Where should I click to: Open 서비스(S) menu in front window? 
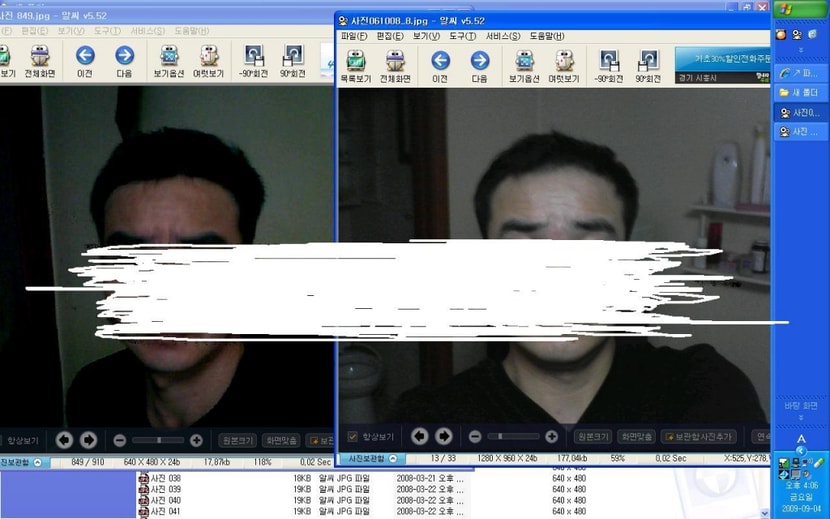click(x=503, y=36)
